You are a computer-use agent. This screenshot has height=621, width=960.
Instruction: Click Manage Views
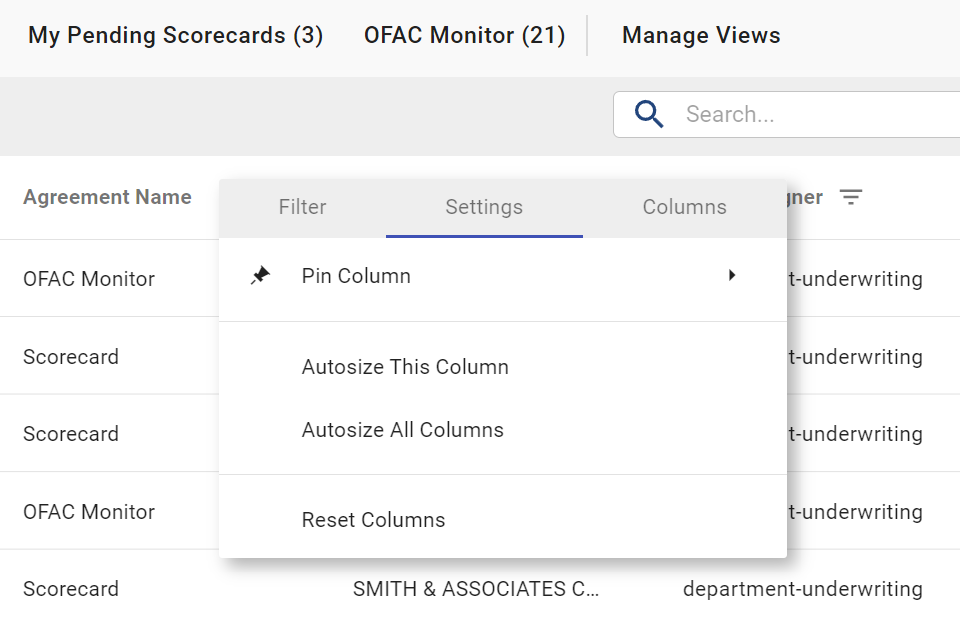pos(701,35)
